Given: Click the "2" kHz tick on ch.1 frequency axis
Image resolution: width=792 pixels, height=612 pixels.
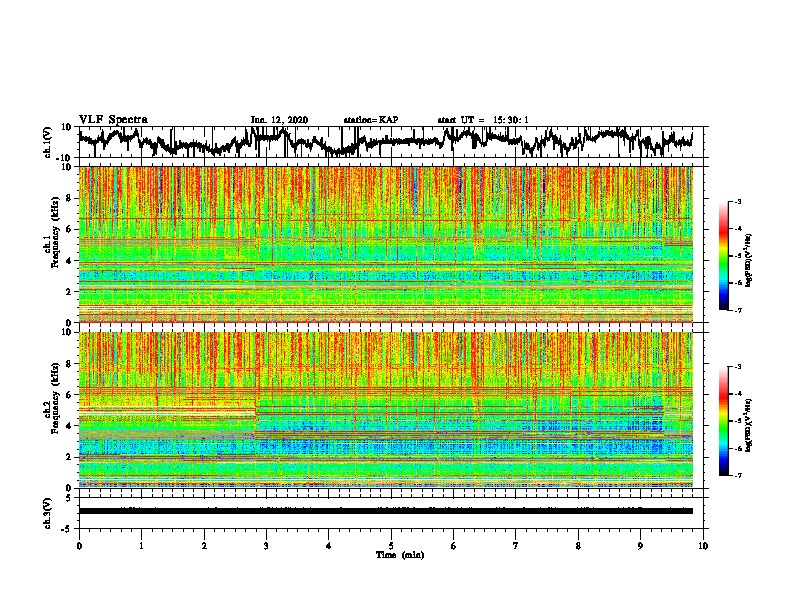Looking at the screenshot, I should (69, 292).
